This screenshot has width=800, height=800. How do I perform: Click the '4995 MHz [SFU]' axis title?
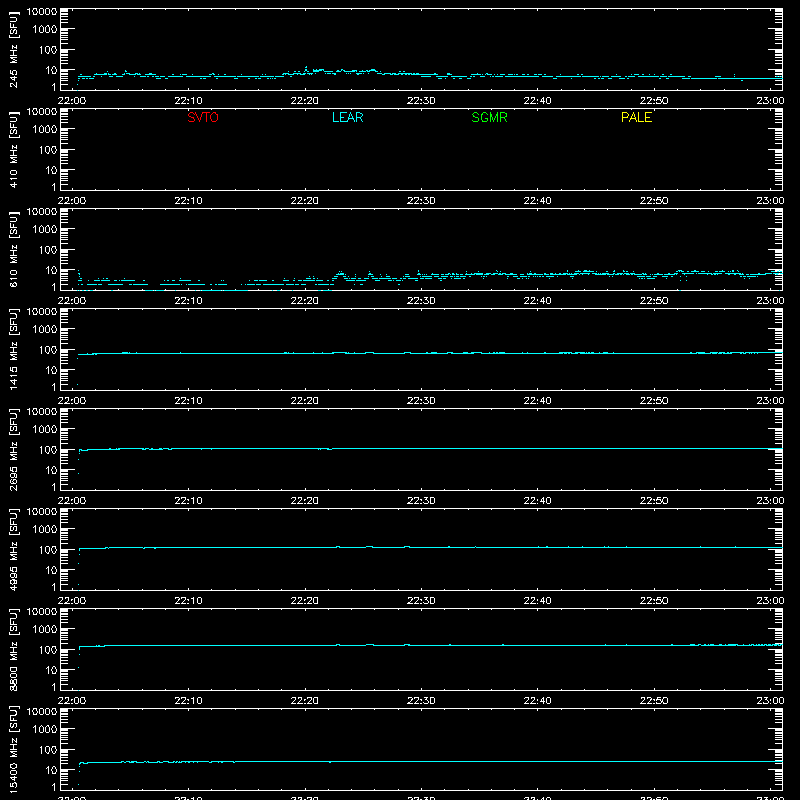[13, 549]
